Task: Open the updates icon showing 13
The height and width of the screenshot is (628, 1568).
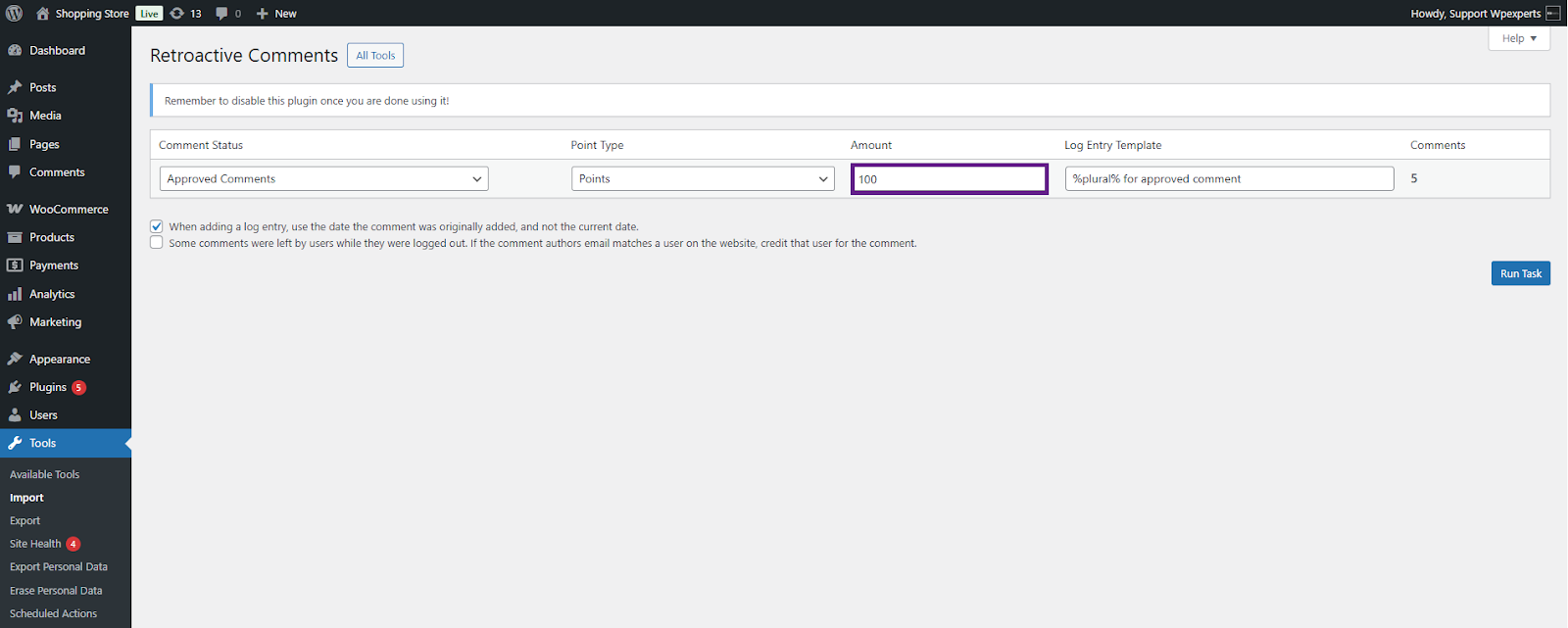Action: pyautogui.click(x=177, y=13)
